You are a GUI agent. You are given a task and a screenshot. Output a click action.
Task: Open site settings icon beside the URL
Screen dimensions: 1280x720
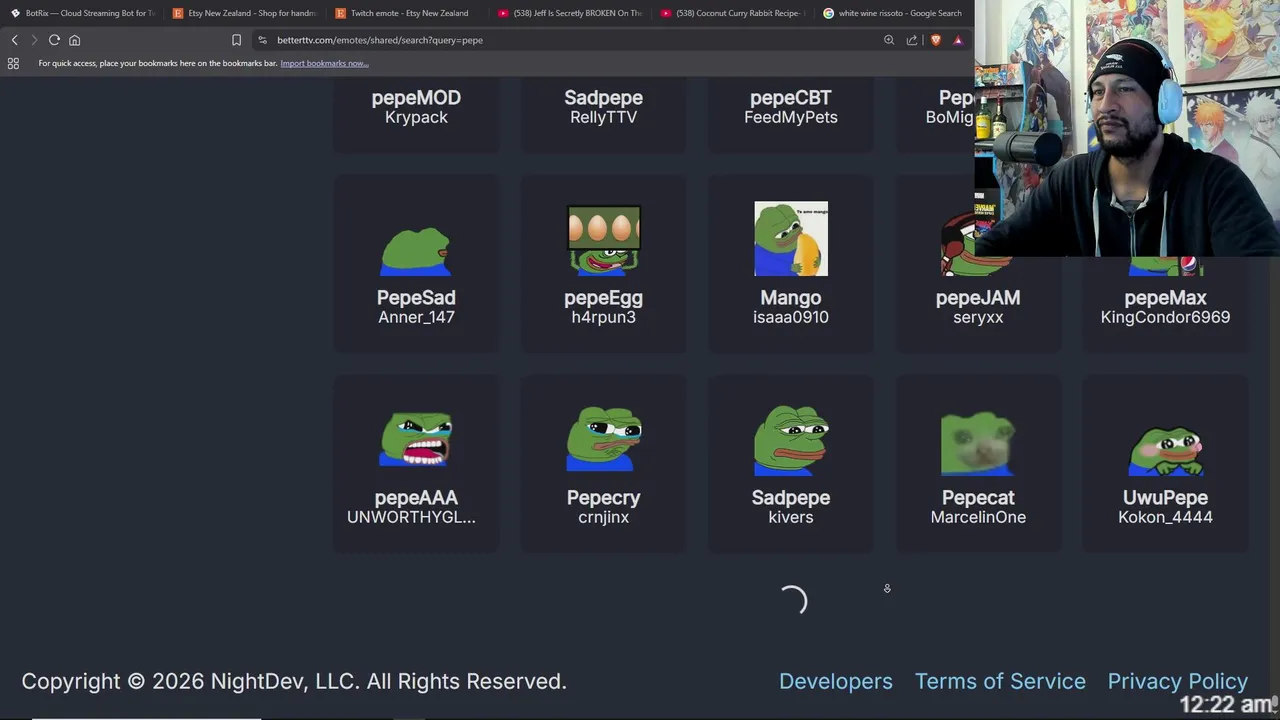pyautogui.click(x=262, y=40)
